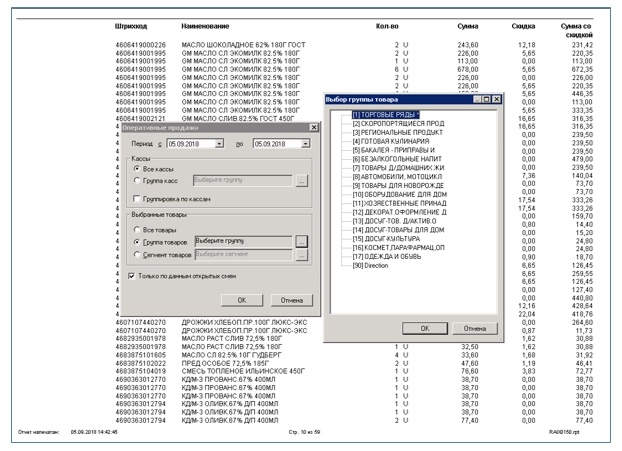Select [13] ДОСУГ-ТОВ. Д/АКТИВ.О group
Screen dimensions: 622x451
pyautogui.click(x=394, y=221)
